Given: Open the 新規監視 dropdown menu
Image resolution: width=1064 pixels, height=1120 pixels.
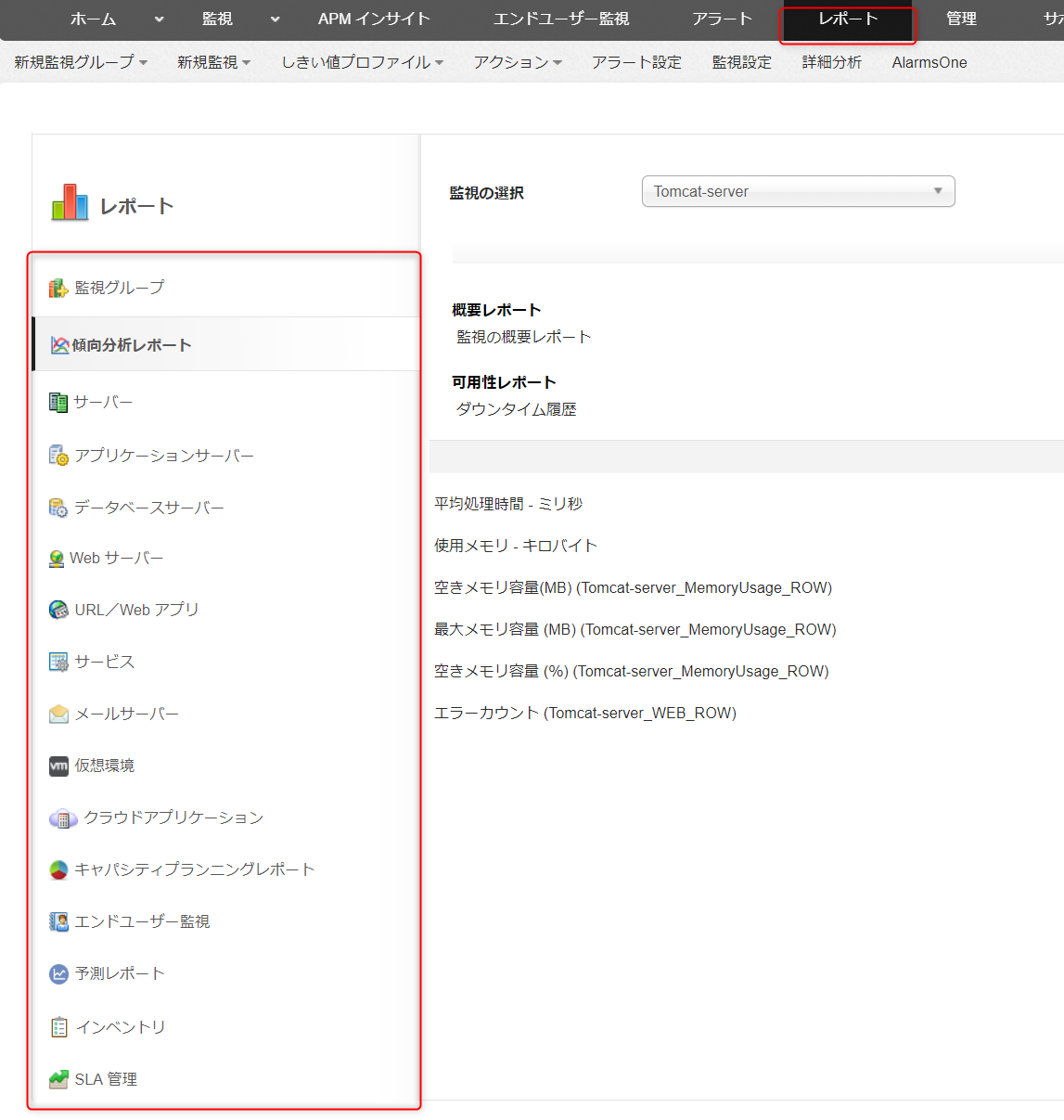Looking at the screenshot, I should (213, 62).
